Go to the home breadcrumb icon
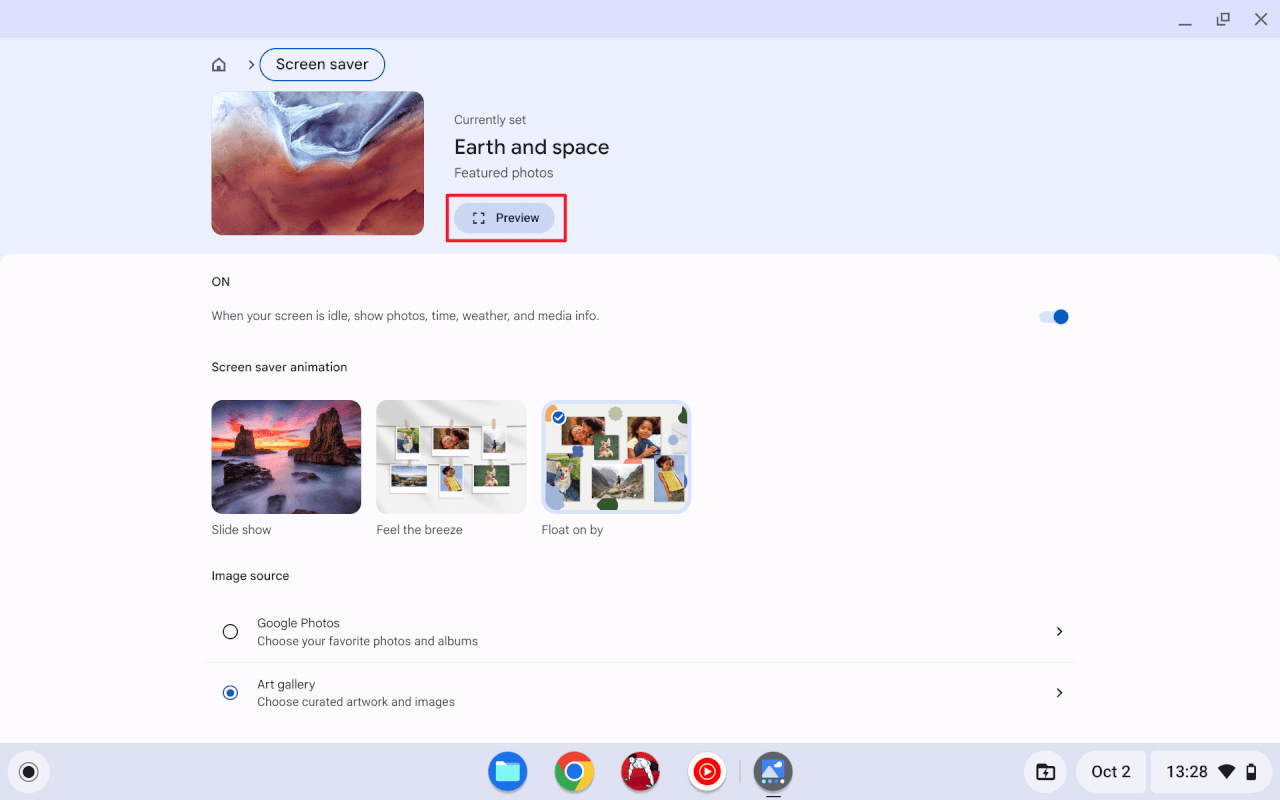 (219, 65)
